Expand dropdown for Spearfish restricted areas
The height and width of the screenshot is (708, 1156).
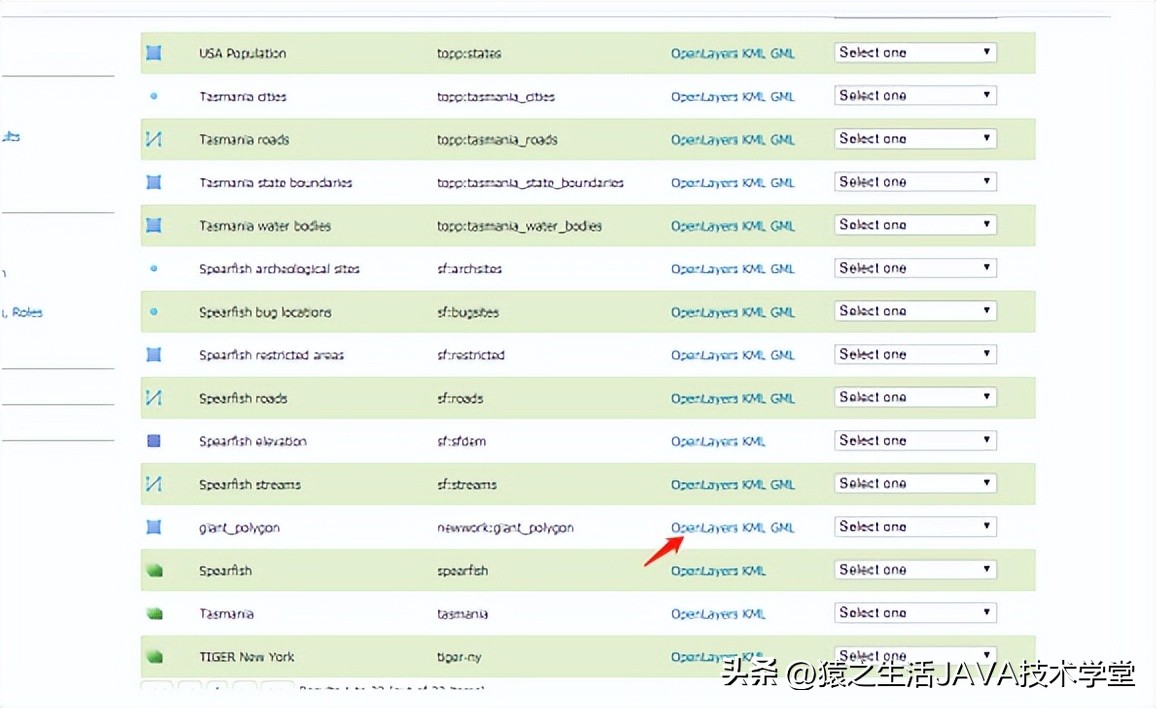pyautogui.click(x=915, y=354)
